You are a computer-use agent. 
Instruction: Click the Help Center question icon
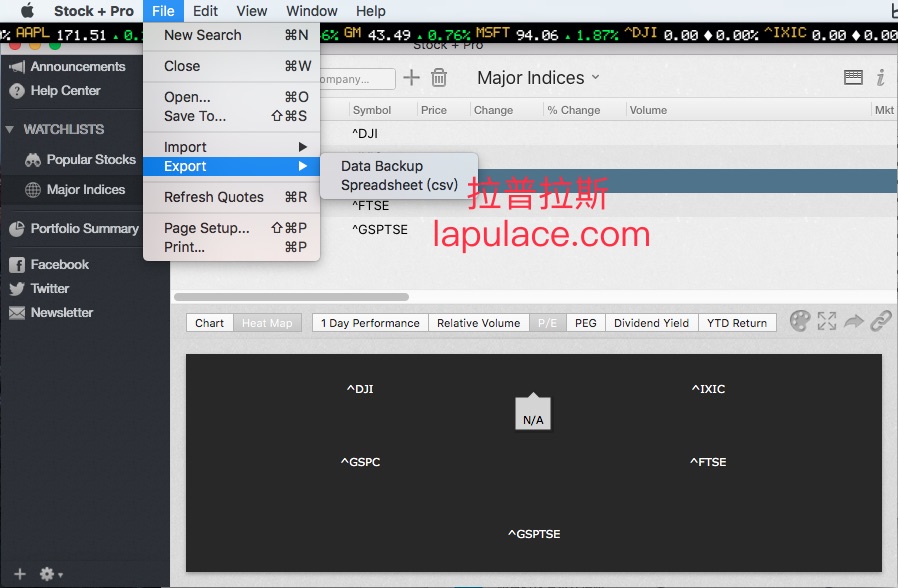17,91
